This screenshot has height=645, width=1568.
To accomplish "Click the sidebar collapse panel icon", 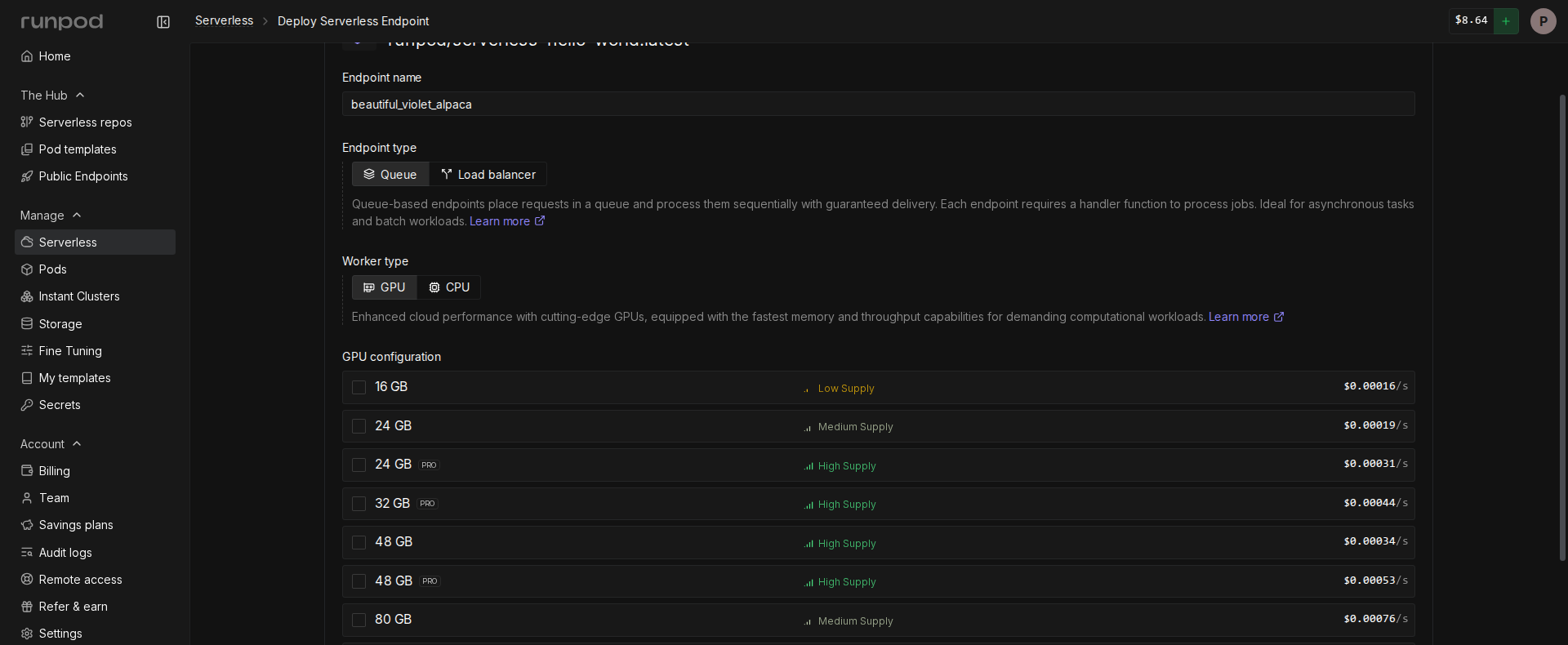I will pos(163,22).
